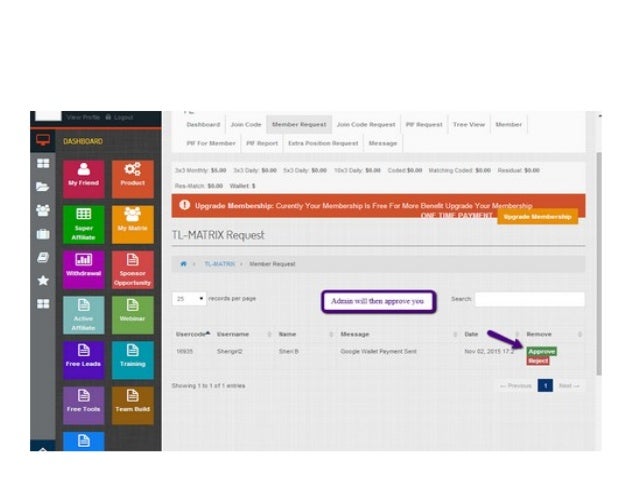Select the Google Wallet Payment Sent message cell
Screen dimensions: 638x479
[378, 351]
